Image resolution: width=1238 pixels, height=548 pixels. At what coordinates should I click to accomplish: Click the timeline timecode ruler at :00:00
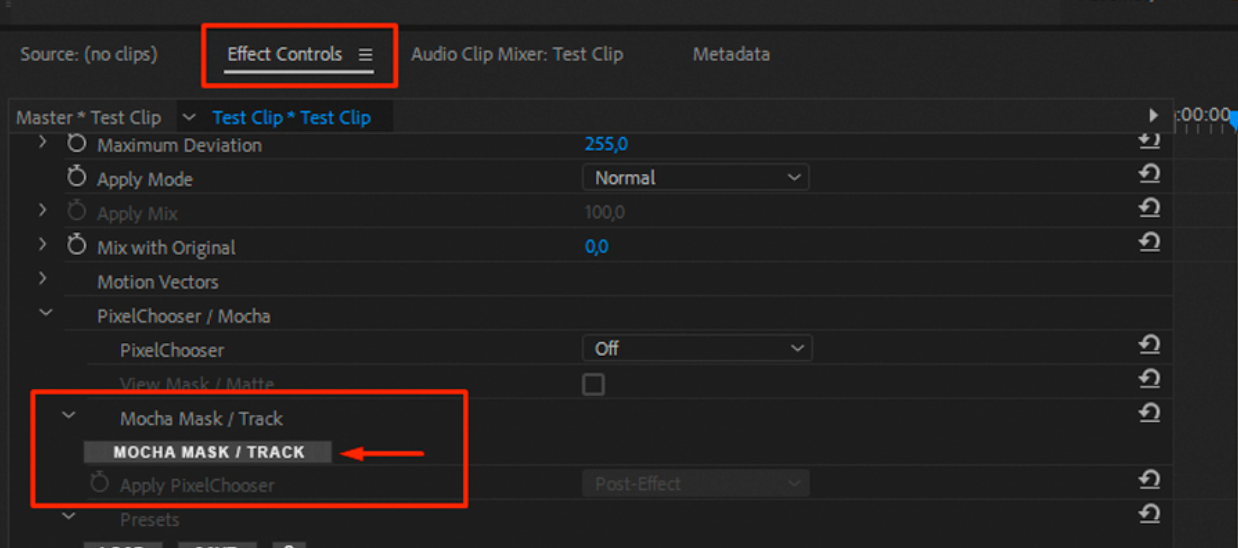(1205, 115)
